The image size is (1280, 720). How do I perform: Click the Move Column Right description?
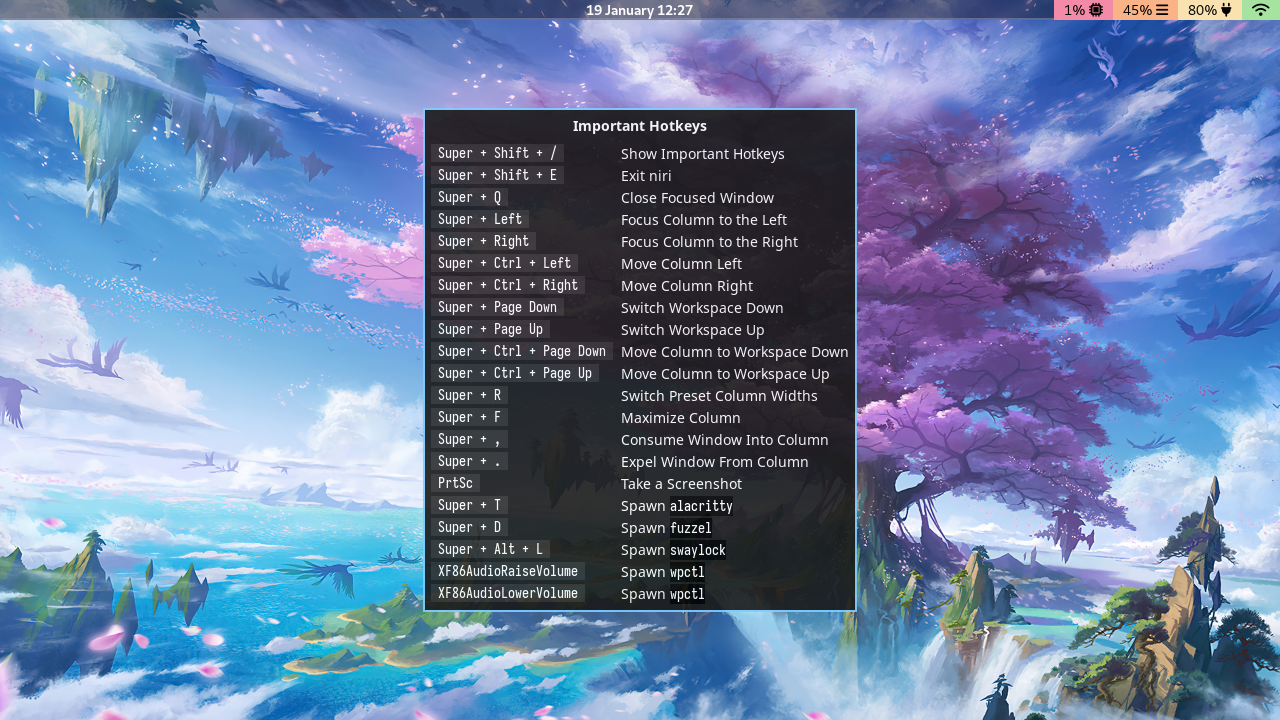pyautogui.click(x=687, y=286)
